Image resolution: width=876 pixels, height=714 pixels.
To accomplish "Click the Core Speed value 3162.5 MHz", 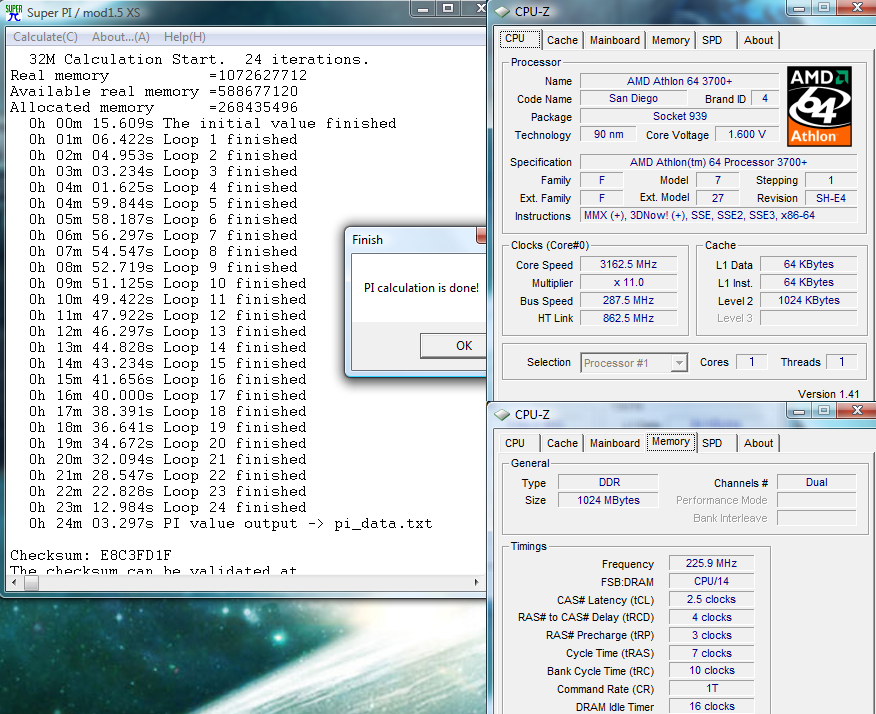I will (629, 264).
